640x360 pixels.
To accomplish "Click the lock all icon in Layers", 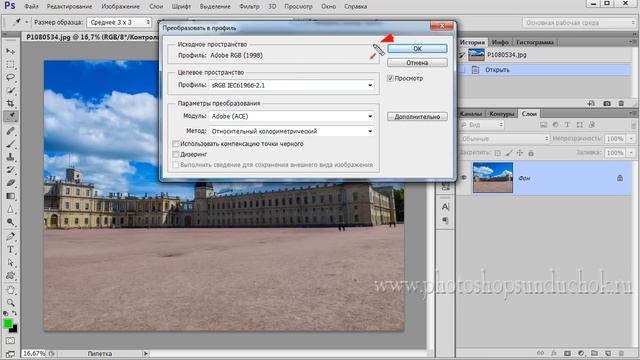I will tap(531, 153).
